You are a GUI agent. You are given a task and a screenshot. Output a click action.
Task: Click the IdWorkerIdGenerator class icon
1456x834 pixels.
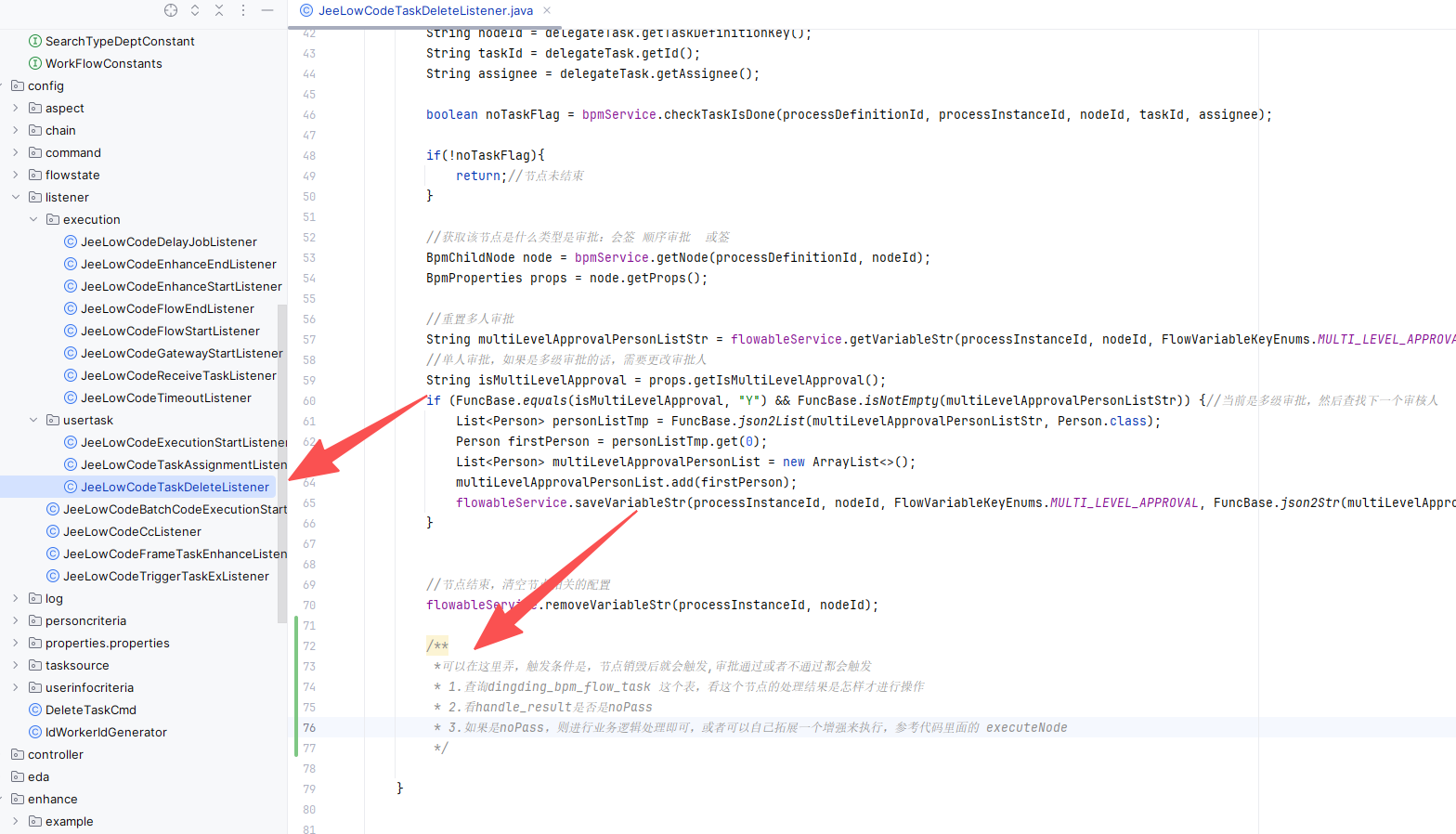tap(35, 732)
